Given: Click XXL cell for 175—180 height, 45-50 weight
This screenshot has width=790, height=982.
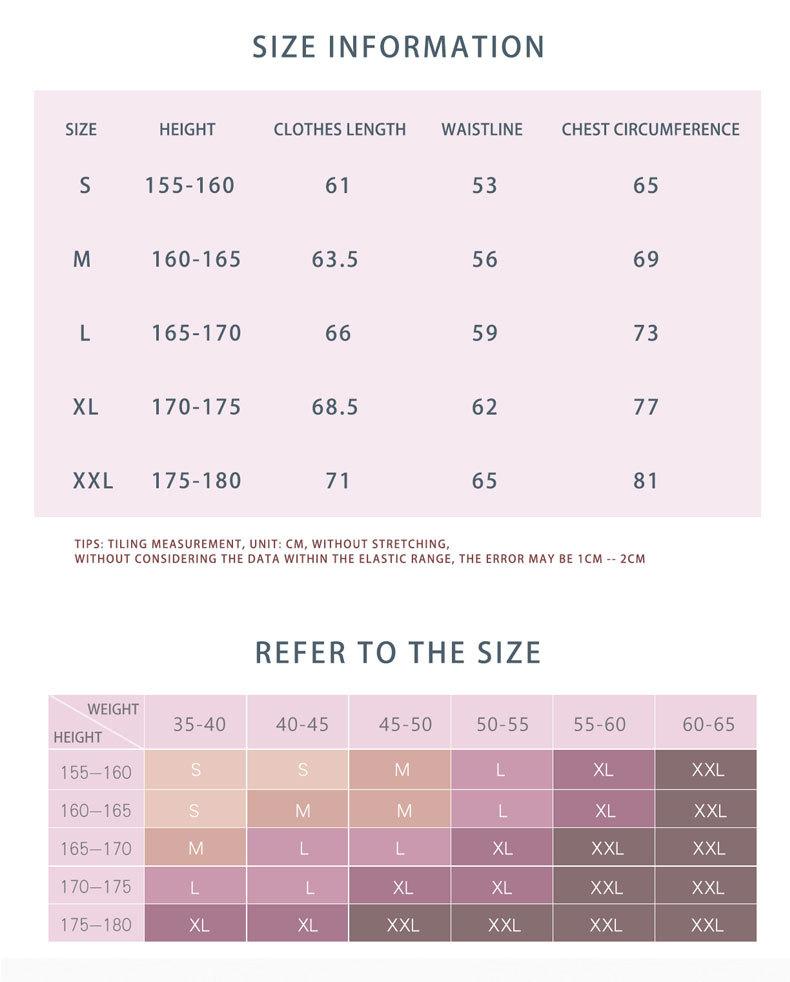Looking at the screenshot, I should [x=403, y=925].
